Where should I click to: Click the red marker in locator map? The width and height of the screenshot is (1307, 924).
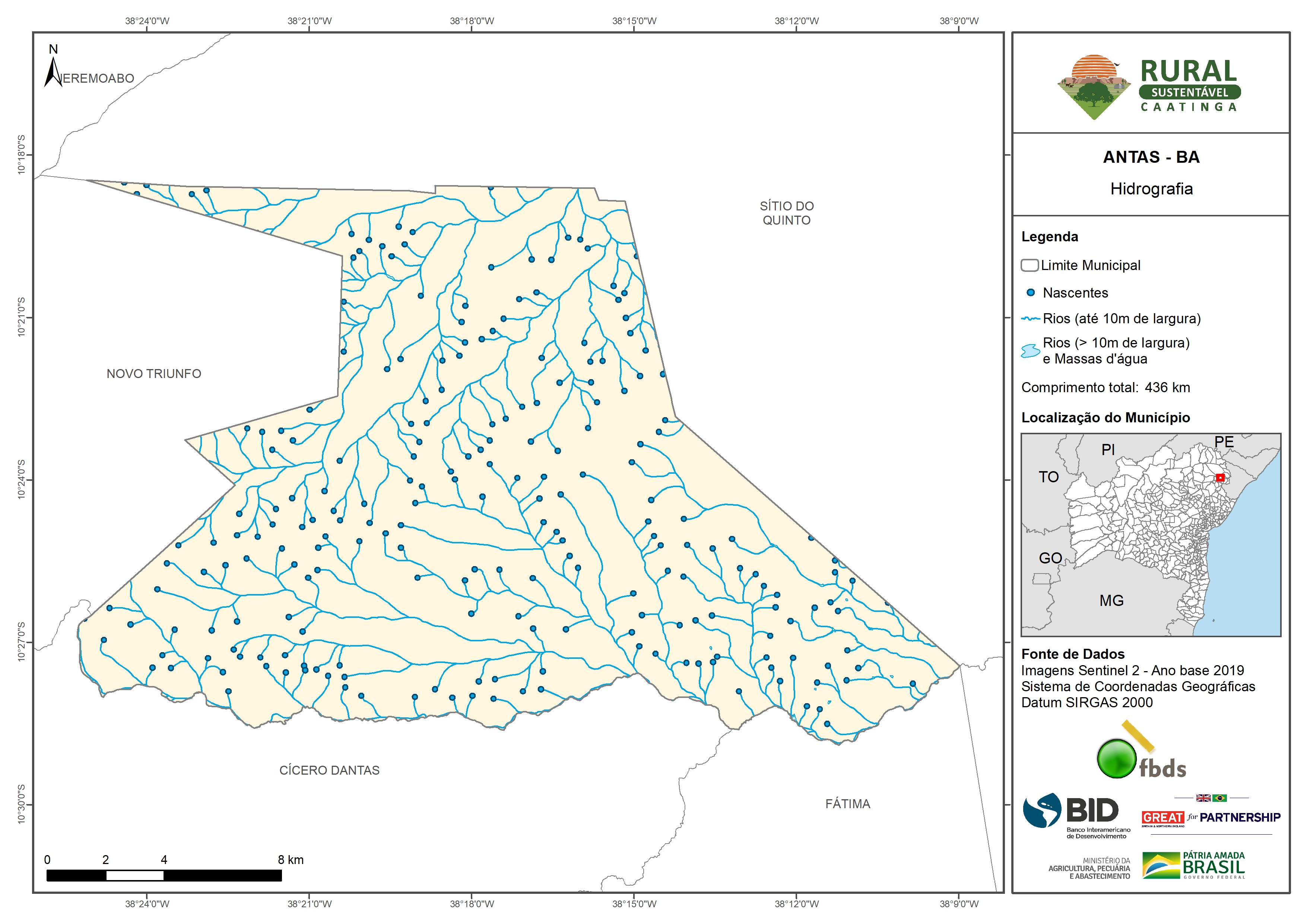click(x=1220, y=478)
